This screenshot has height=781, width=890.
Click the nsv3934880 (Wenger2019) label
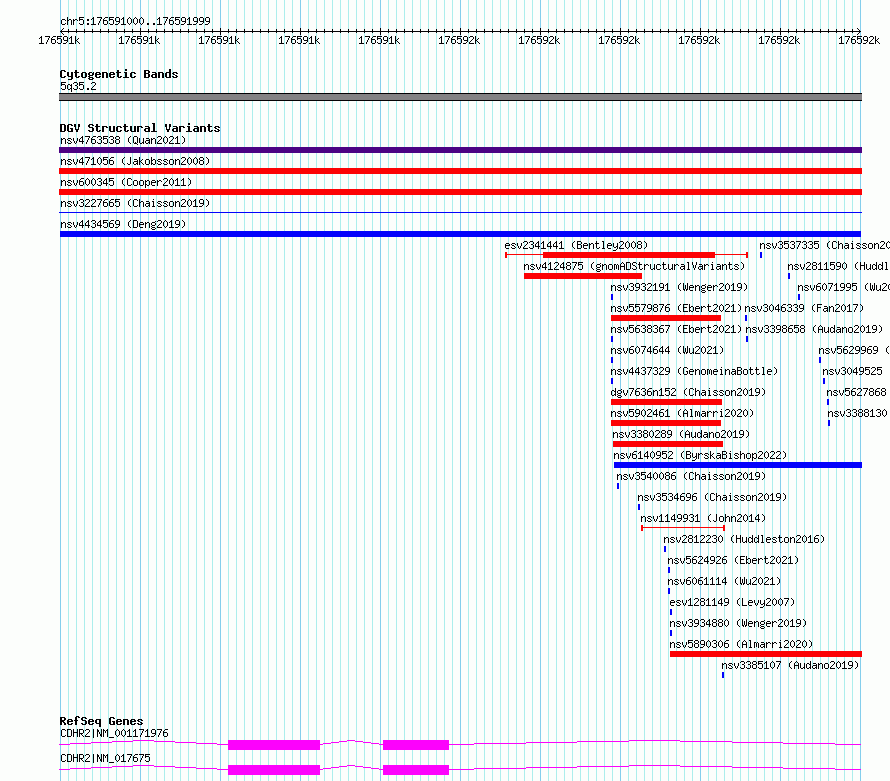(x=738, y=623)
